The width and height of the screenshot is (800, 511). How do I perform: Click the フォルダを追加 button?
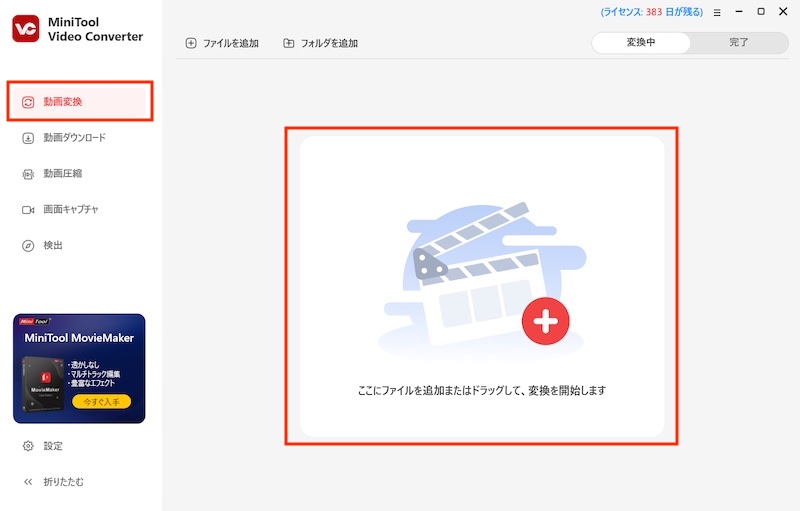[320, 44]
